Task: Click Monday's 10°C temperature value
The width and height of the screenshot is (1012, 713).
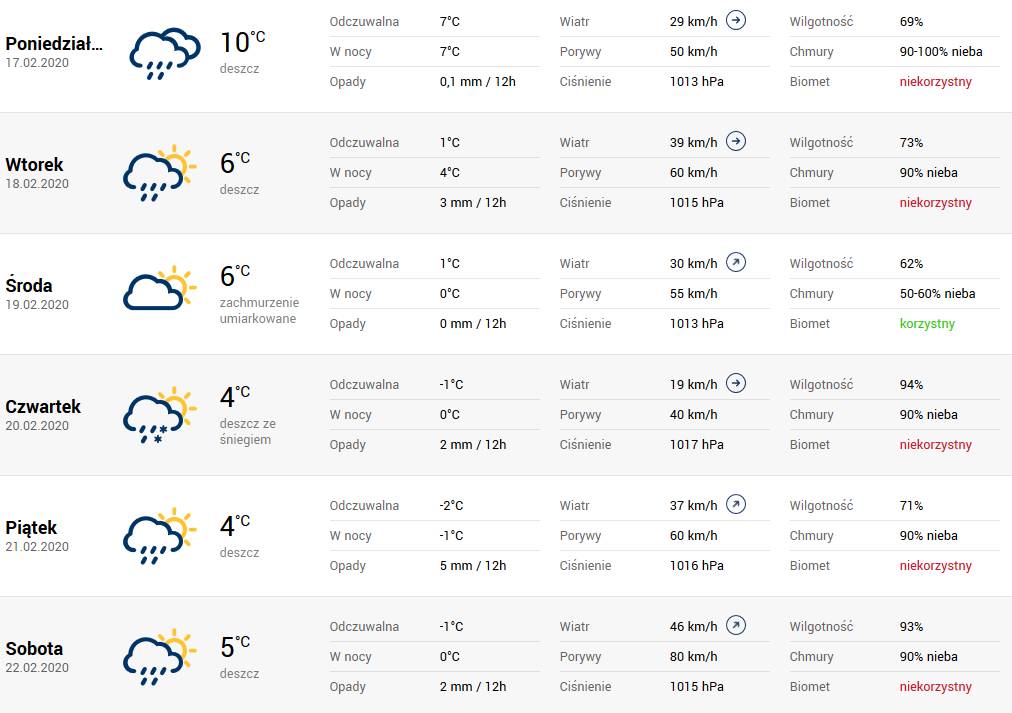Action: pos(243,43)
